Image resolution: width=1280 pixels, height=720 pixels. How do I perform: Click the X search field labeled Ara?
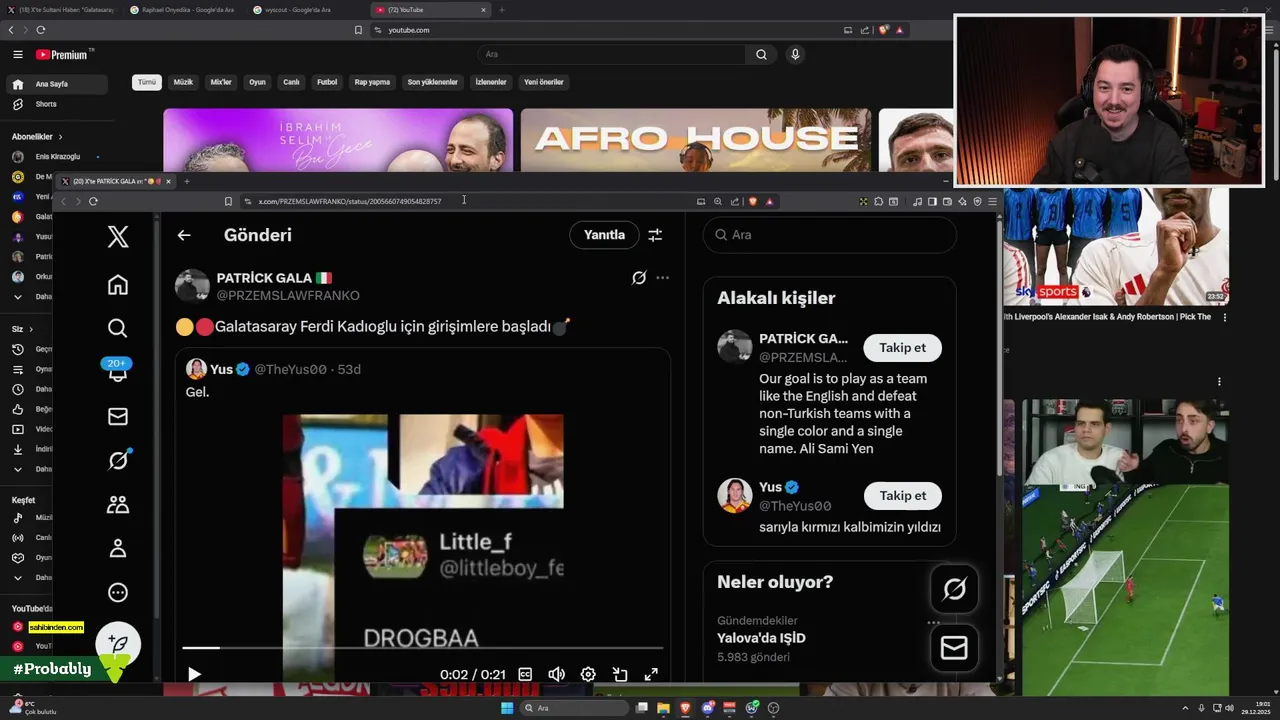(x=829, y=235)
